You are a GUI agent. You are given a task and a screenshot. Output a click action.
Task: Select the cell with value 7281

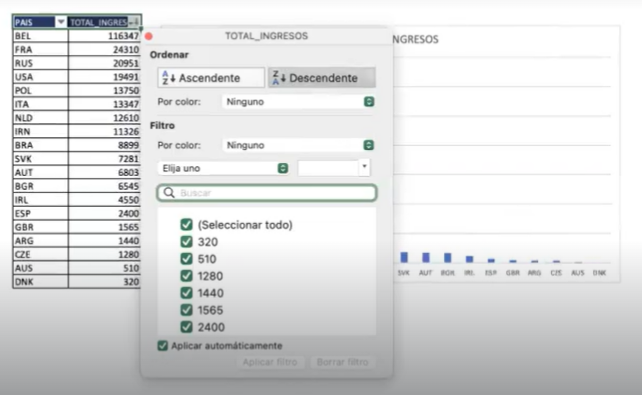point(104,159)
